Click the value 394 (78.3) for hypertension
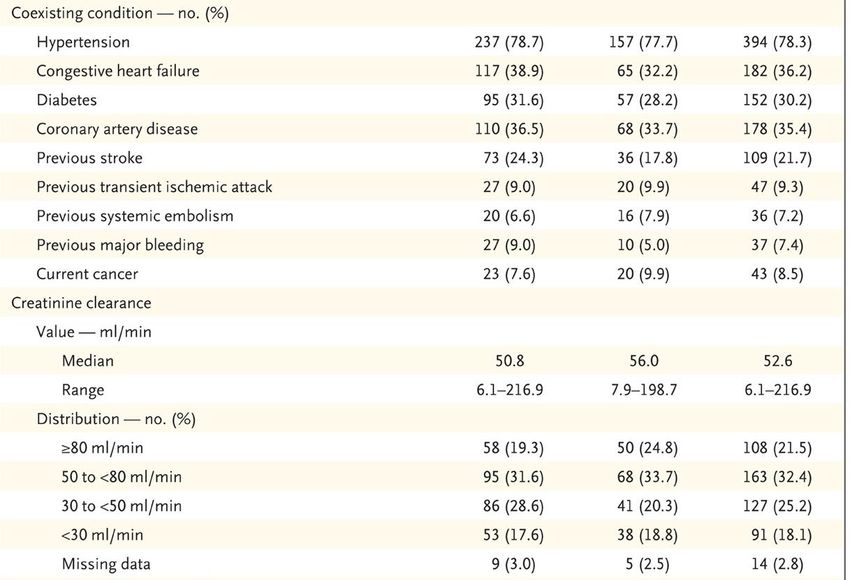The width and height of the screenshot is (850, 580). pos(777,42)
